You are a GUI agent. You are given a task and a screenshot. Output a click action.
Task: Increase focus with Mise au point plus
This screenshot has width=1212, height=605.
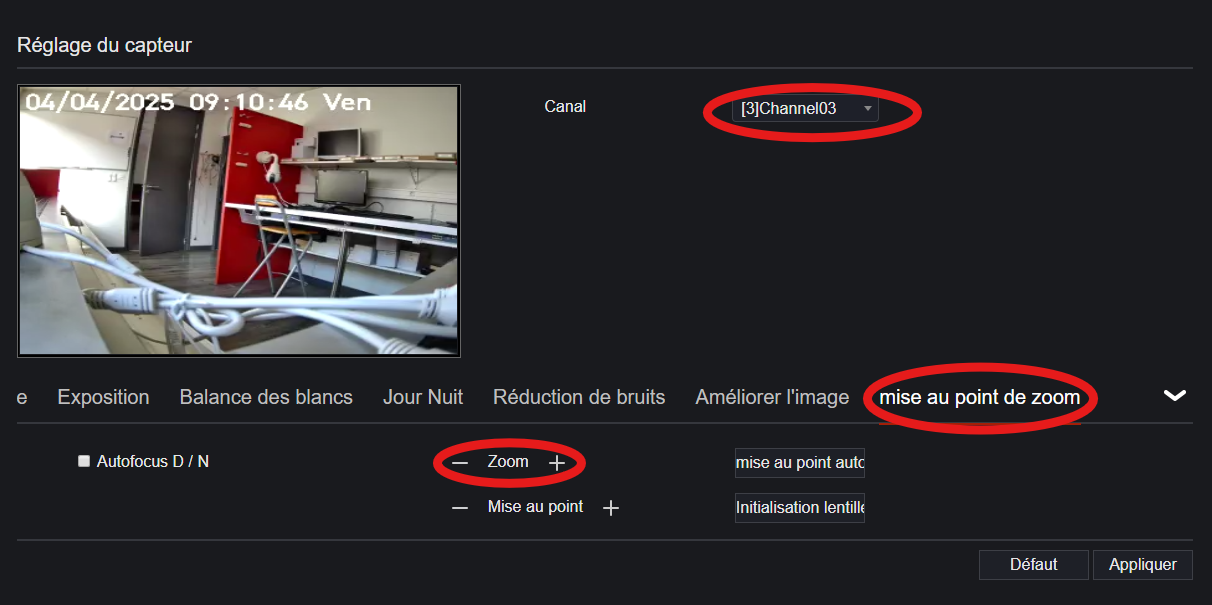(x=611, y=508)
